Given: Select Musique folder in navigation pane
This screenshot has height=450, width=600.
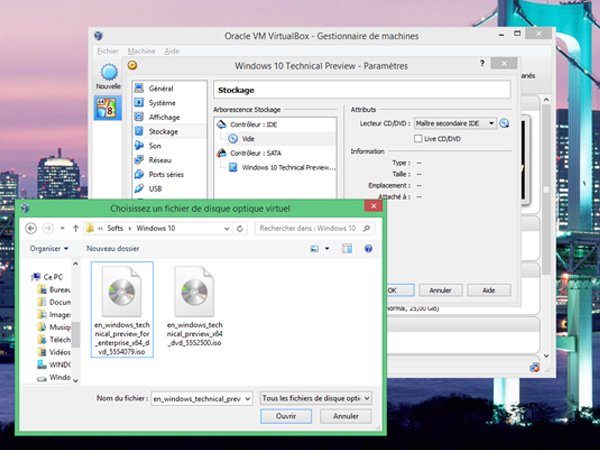Looking at the screenshot, I should (x=54, y=327).
